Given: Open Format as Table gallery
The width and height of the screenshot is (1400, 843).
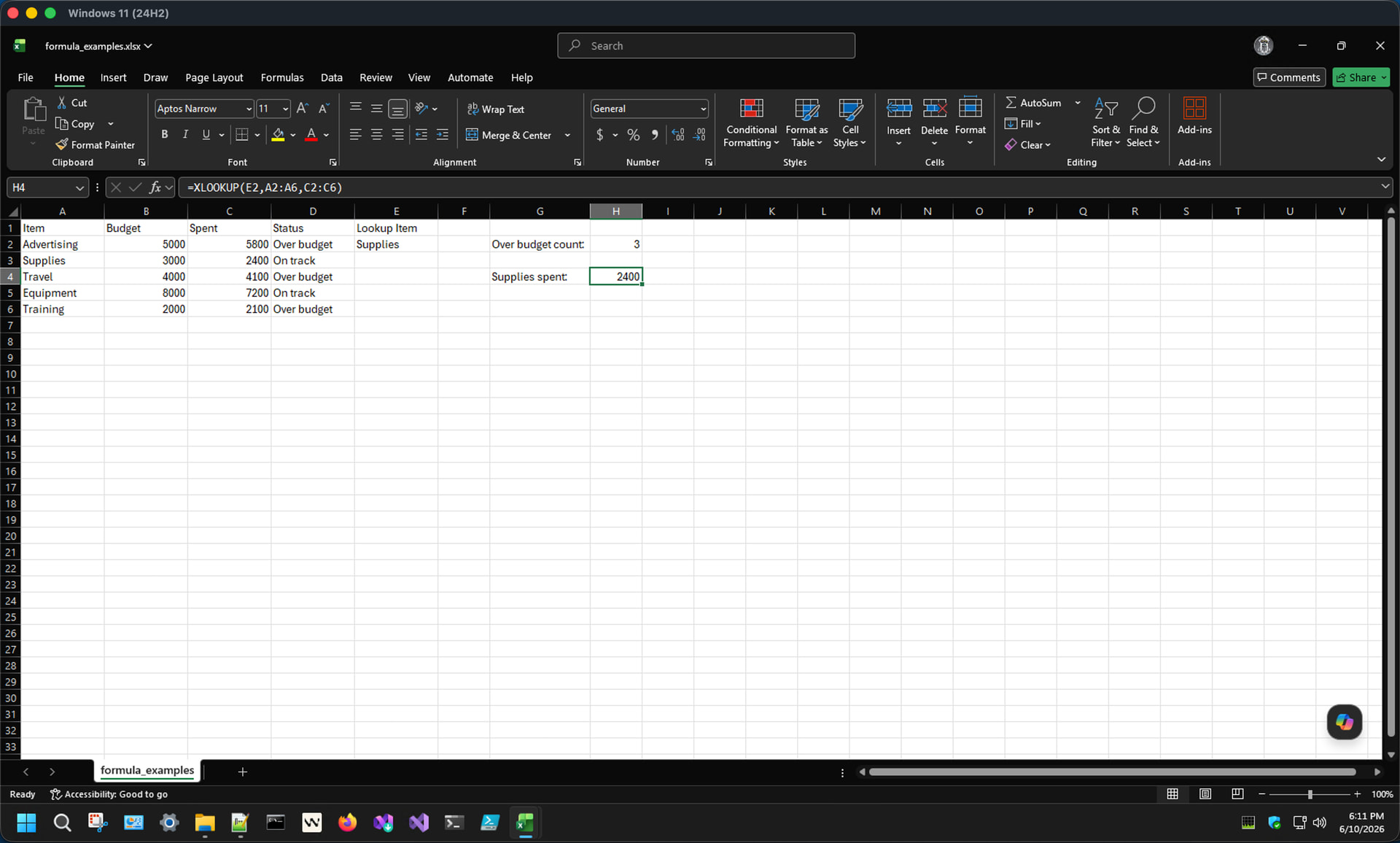Looking at the screenshot, I should pos(806,123).
